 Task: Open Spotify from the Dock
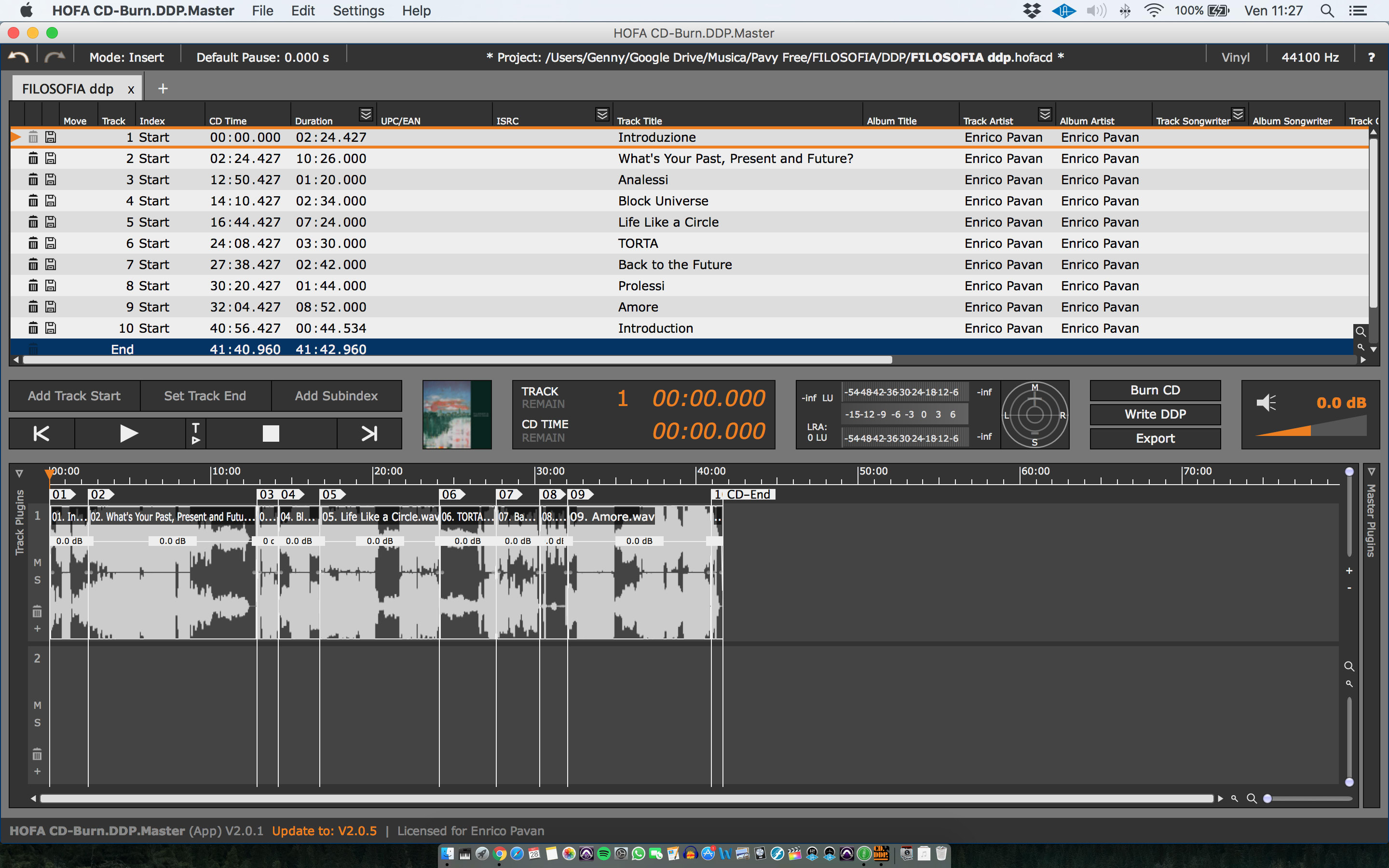tap(603, 854)
